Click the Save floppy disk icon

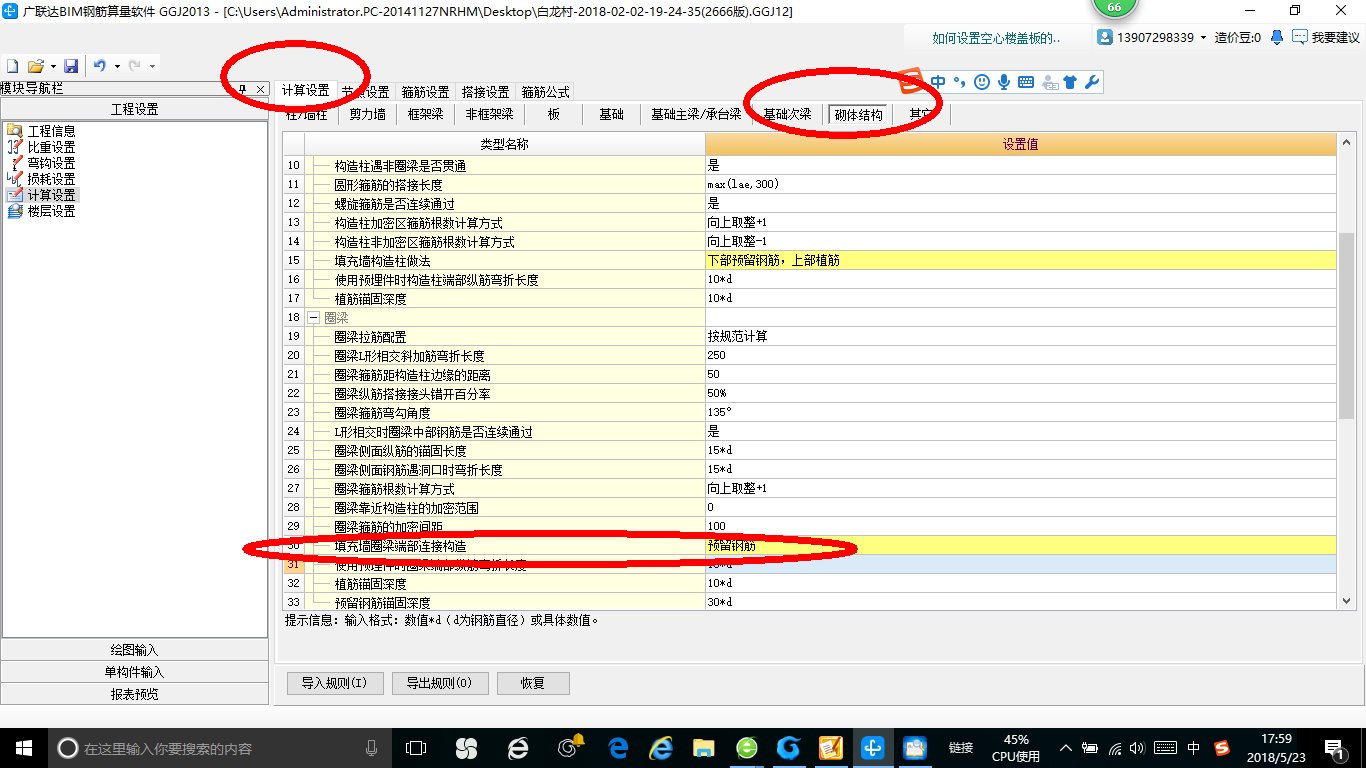[71, 66]
